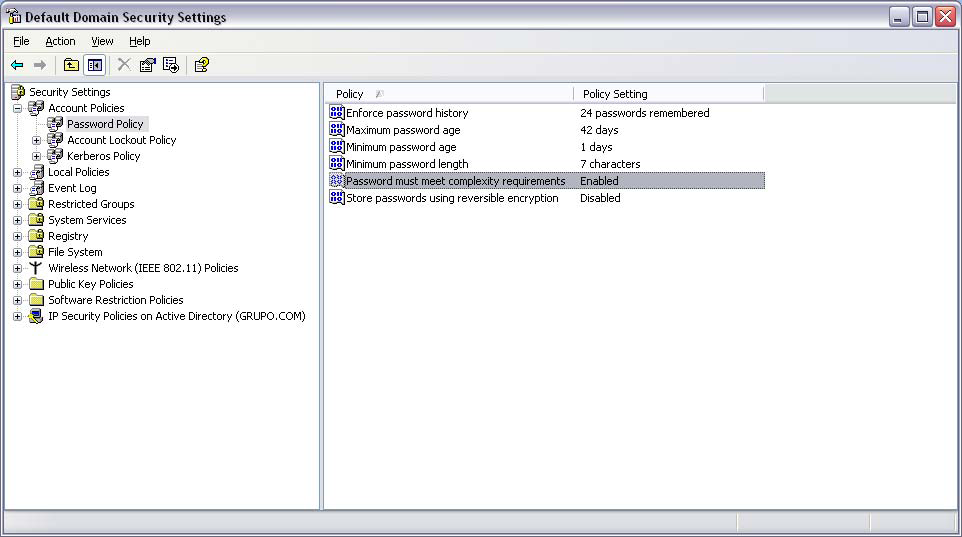Open the File menu
962x537 pixels.
tap(21, 41)
